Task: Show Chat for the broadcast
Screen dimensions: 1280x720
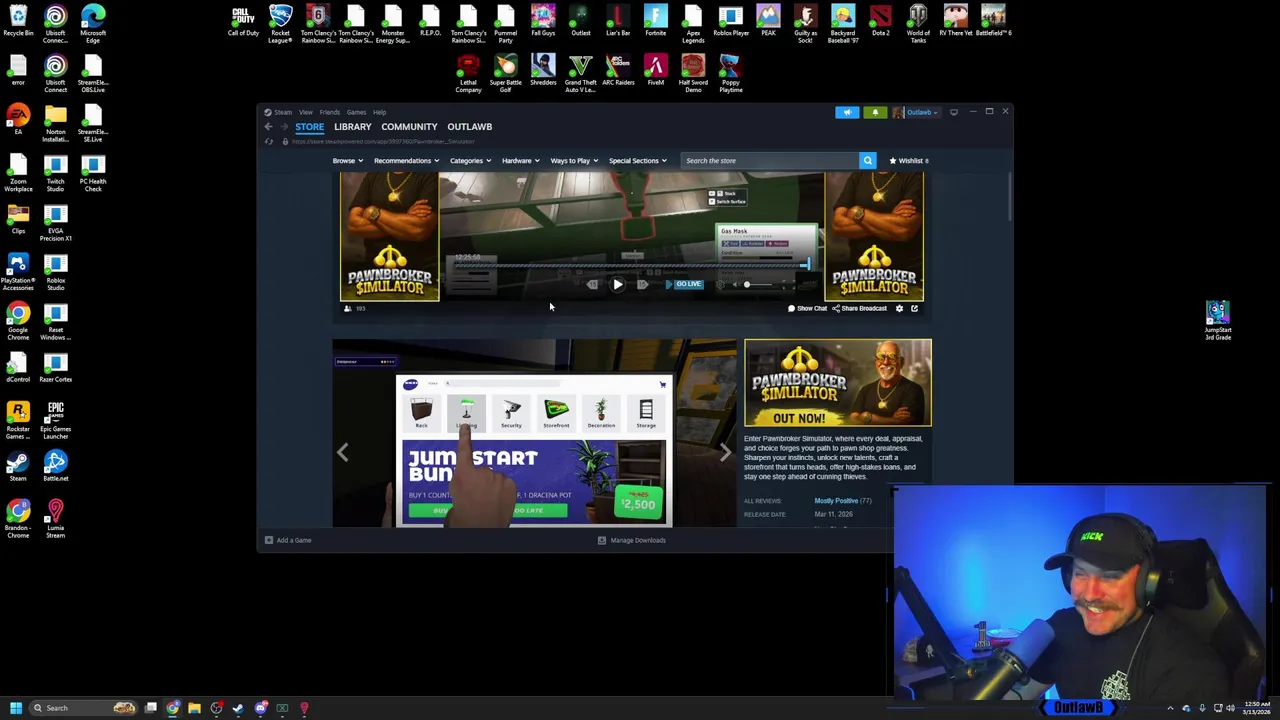Action: tap(808, 308)
